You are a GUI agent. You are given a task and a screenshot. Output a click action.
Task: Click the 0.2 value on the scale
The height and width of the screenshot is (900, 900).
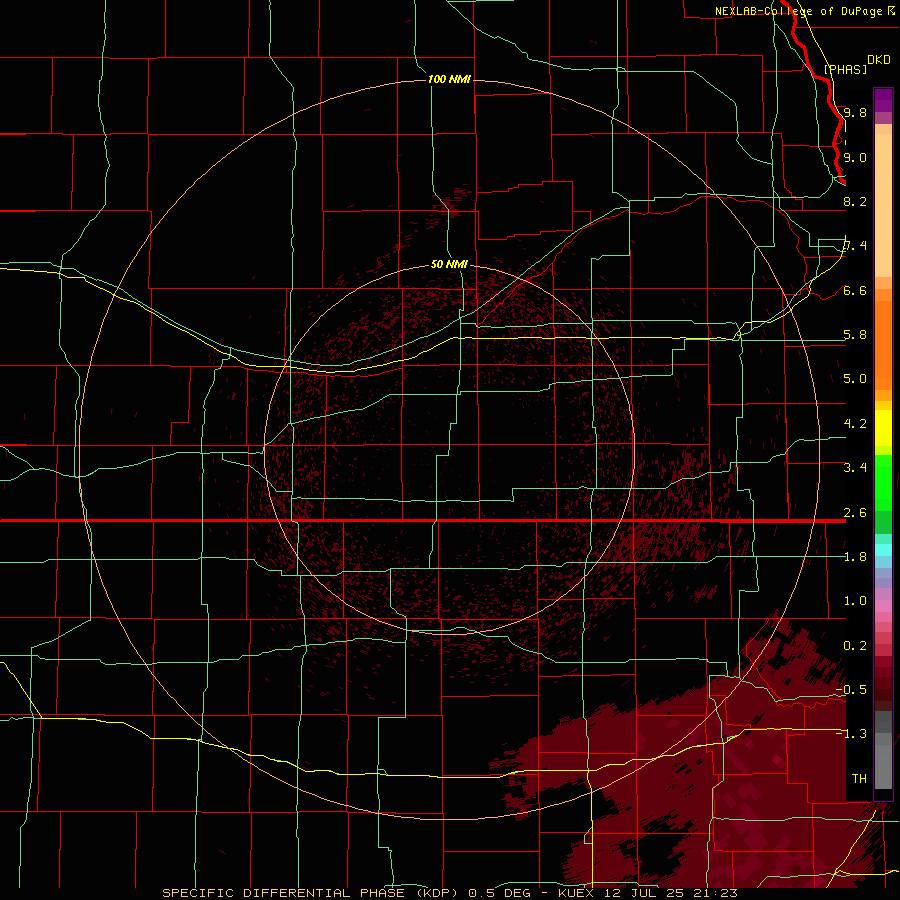click(x=855, y=646)
